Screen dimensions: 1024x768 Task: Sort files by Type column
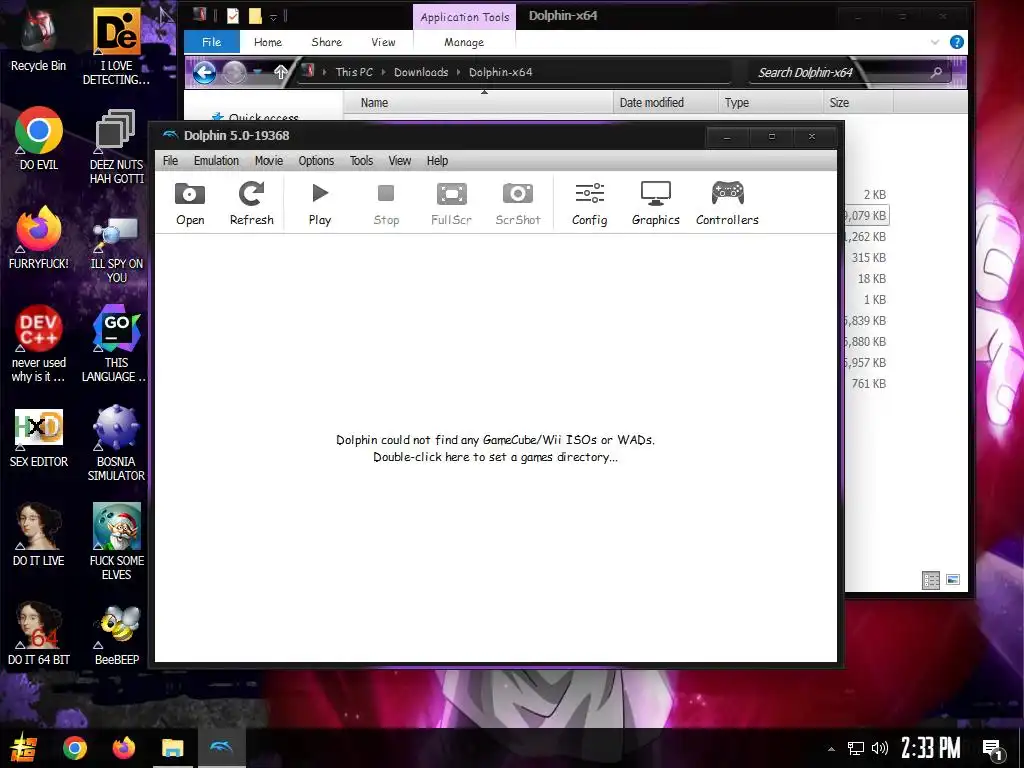(x=770, y=103)
